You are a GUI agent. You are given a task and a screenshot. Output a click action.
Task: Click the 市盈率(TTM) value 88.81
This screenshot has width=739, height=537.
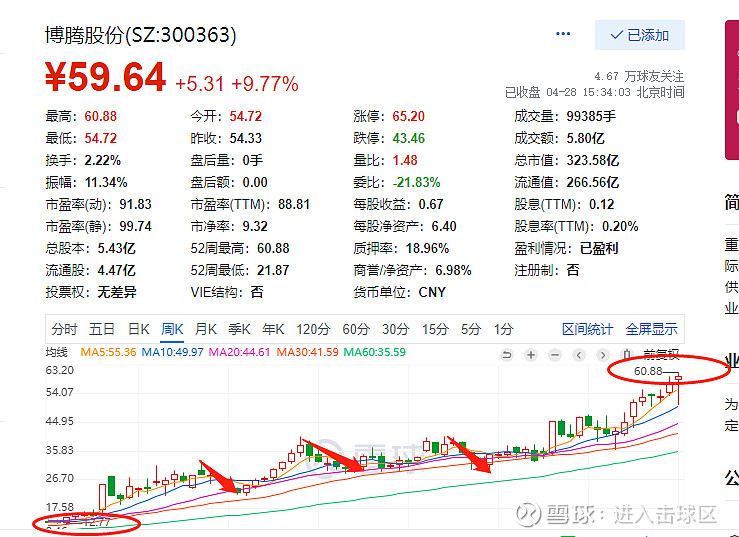point(294,204)
